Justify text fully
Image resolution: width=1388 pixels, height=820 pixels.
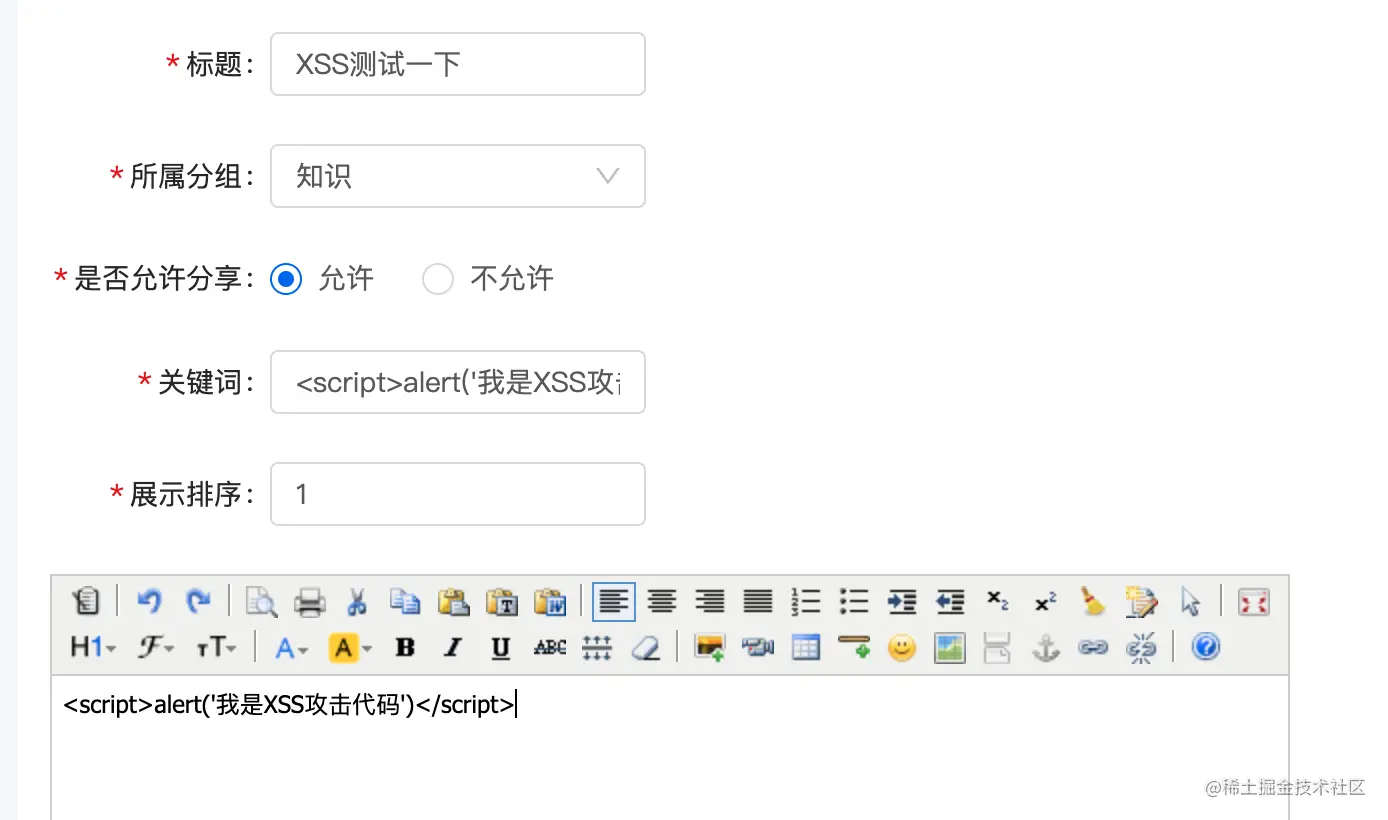[x=758, y=601]
